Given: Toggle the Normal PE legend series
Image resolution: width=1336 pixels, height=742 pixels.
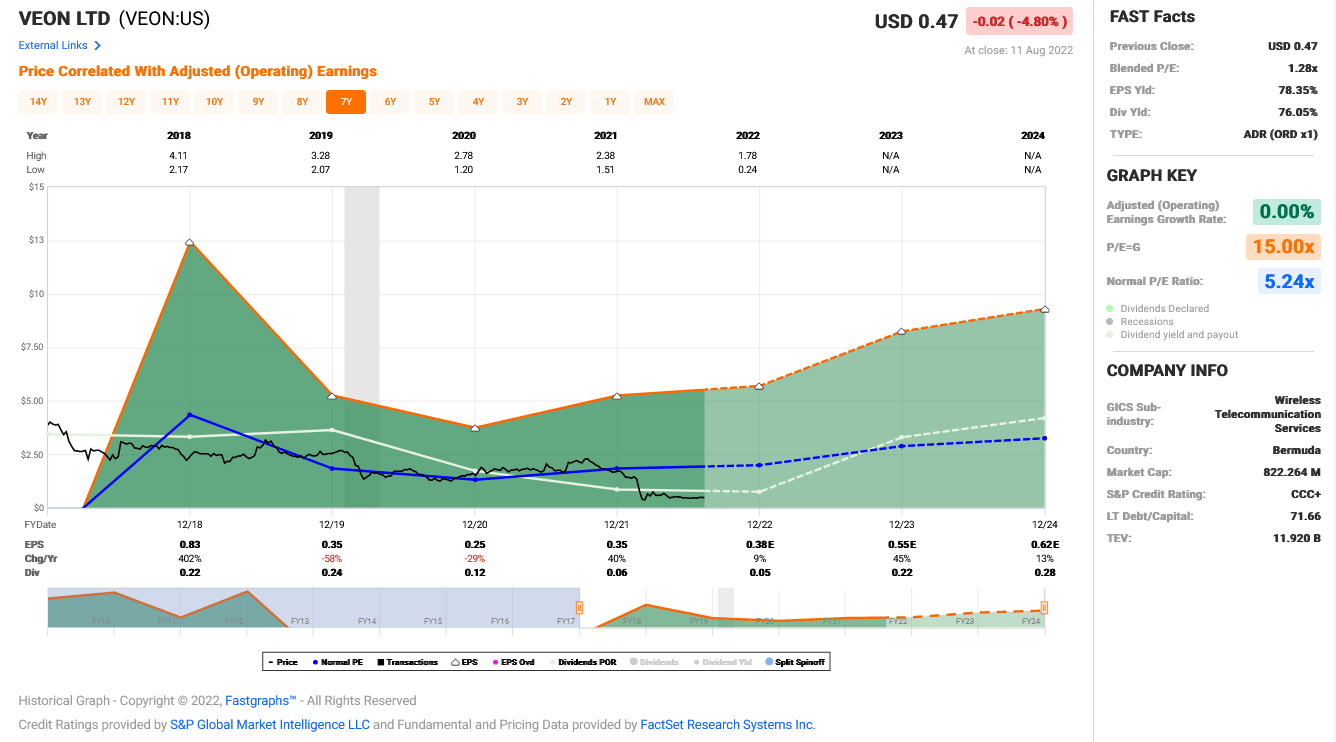Looking at the screenshot, I should 337,662.
